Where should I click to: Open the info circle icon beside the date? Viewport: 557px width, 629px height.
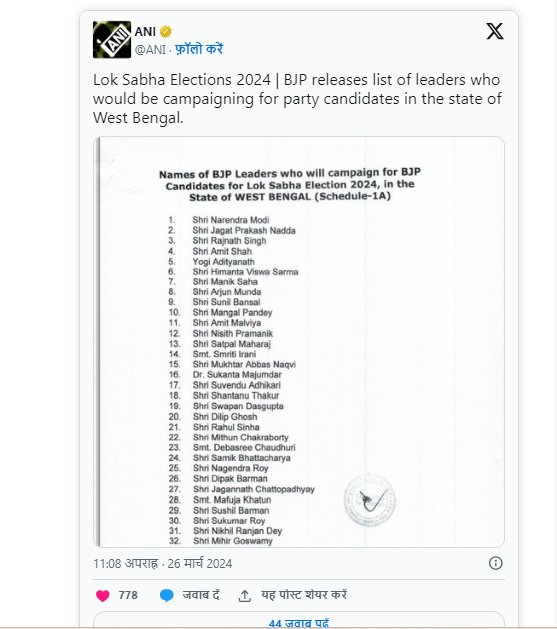(x=496, y=563)
